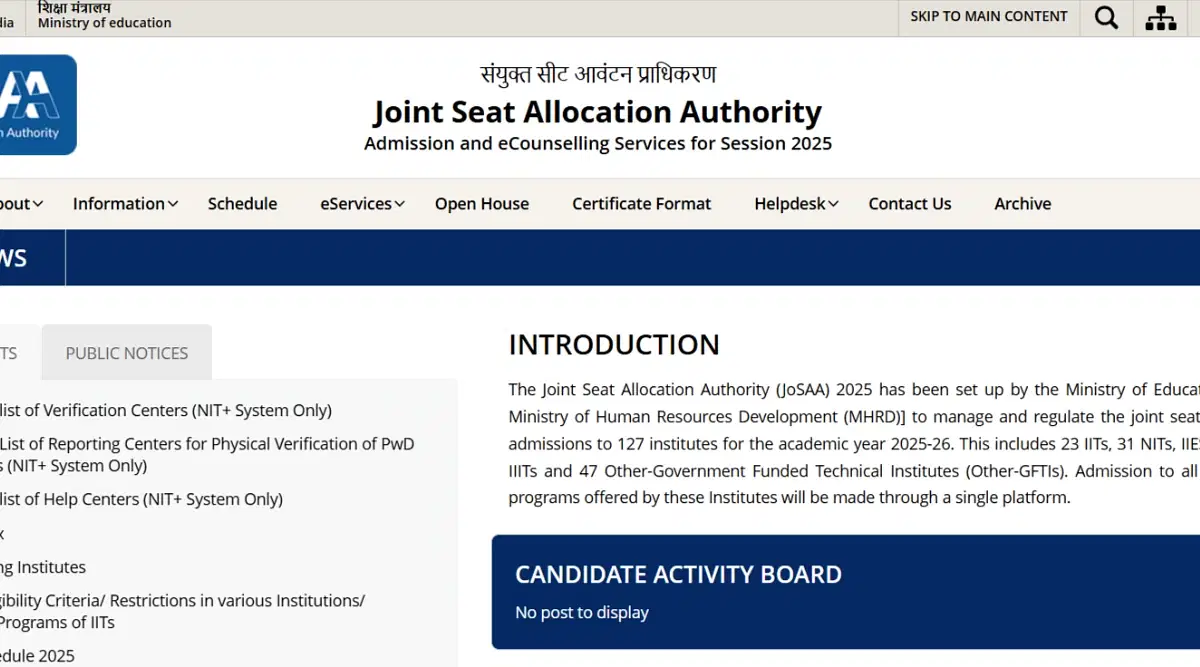Click 'Admission and eCounselling Services' subtitle
1200x667 pixels.
[x=598, y=143]
